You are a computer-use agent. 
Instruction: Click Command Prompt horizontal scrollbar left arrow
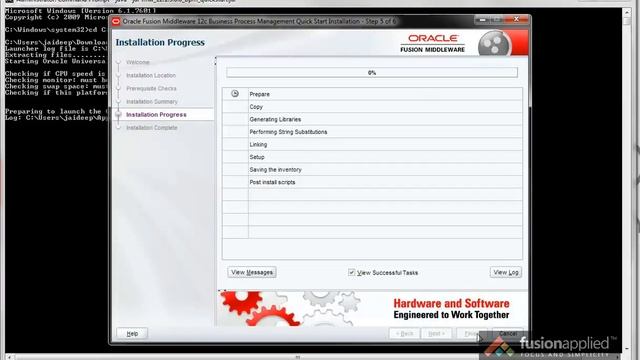pyautogui.click(x=9, y=357)
